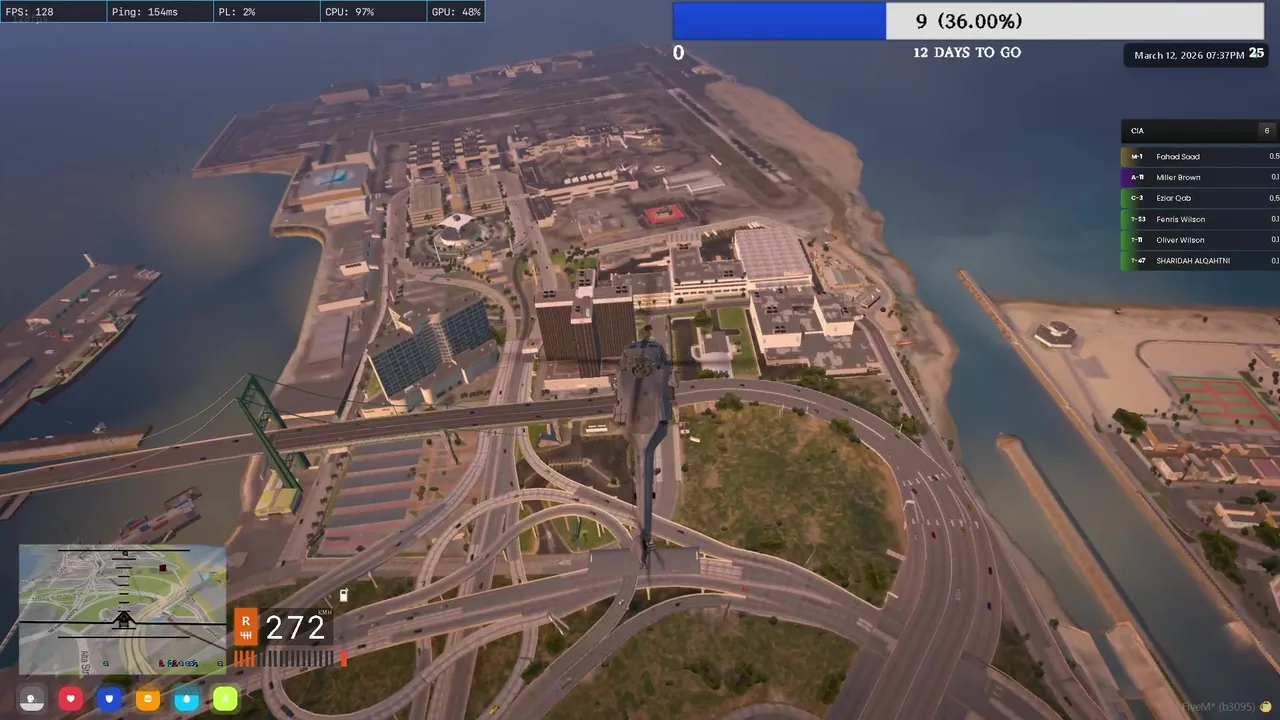Click the white fuel pump icon

344,595
